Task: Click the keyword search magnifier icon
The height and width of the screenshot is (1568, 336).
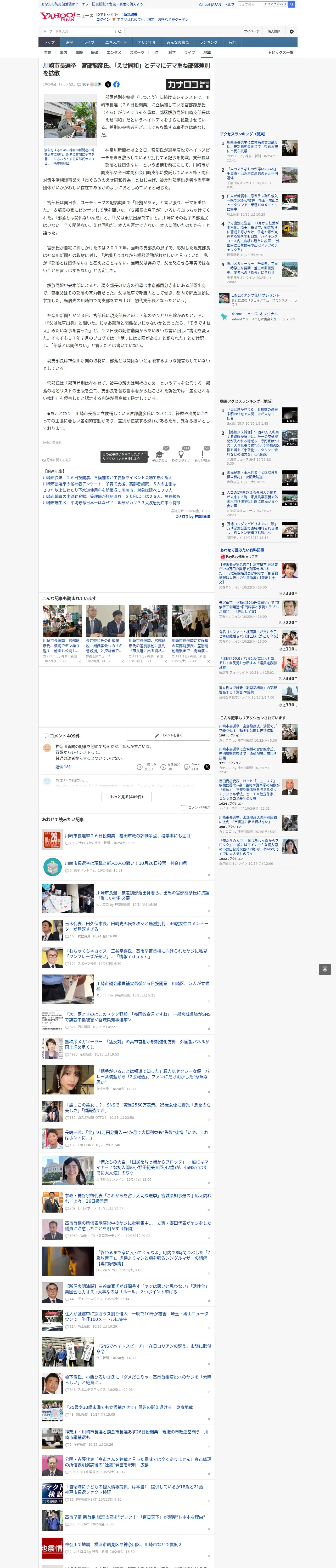Action: pyautogui.click(x=120, y=32)
